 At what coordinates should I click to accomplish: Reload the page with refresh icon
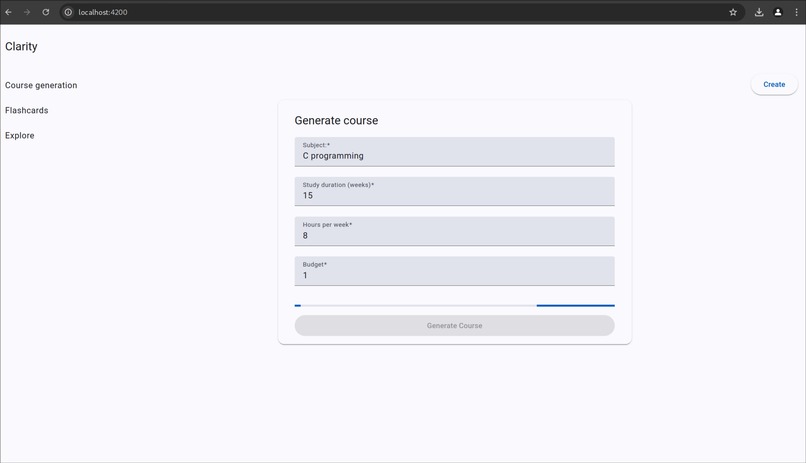(x=46, y=12)
